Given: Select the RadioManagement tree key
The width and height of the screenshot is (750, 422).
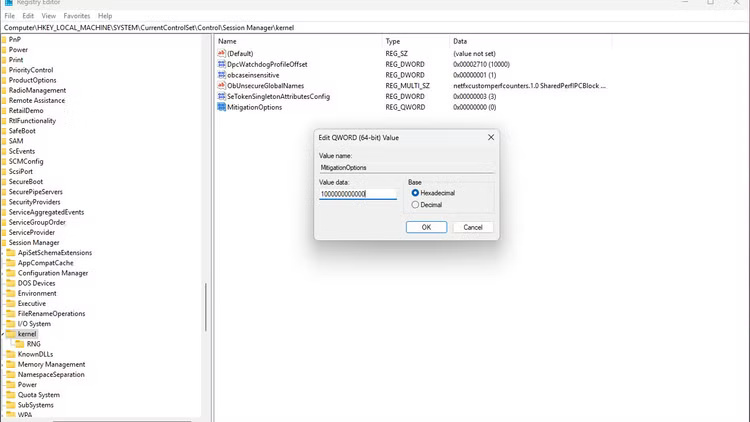Looking at the screenshot, I should (x=37, y=90).
